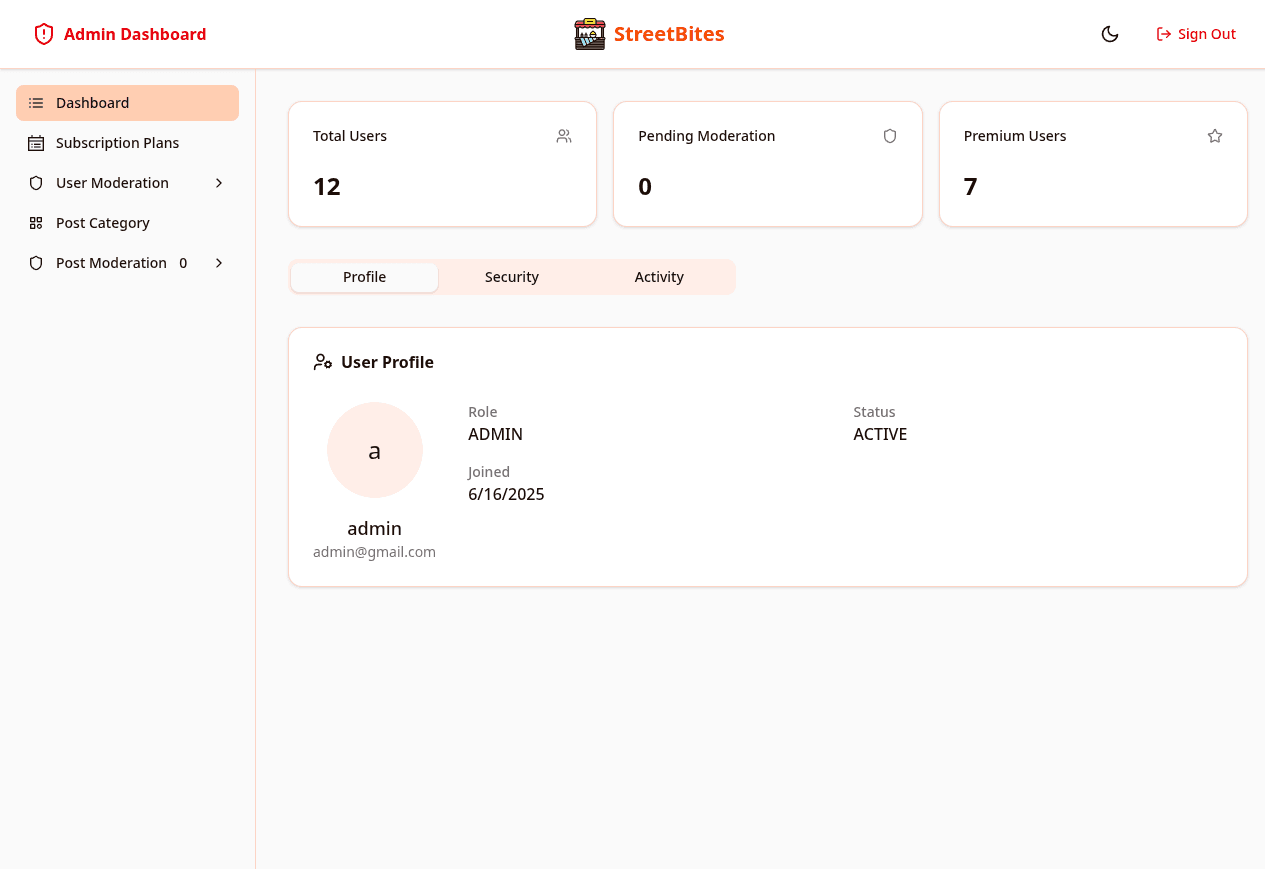Image resolution: width=1265 pixels, height=869 pixels.
Task: Click the StreetBites brand name
Action: [x=669, y=34]
